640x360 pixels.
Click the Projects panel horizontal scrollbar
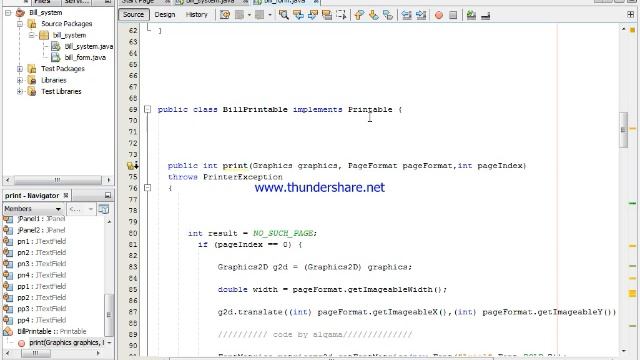58,180
